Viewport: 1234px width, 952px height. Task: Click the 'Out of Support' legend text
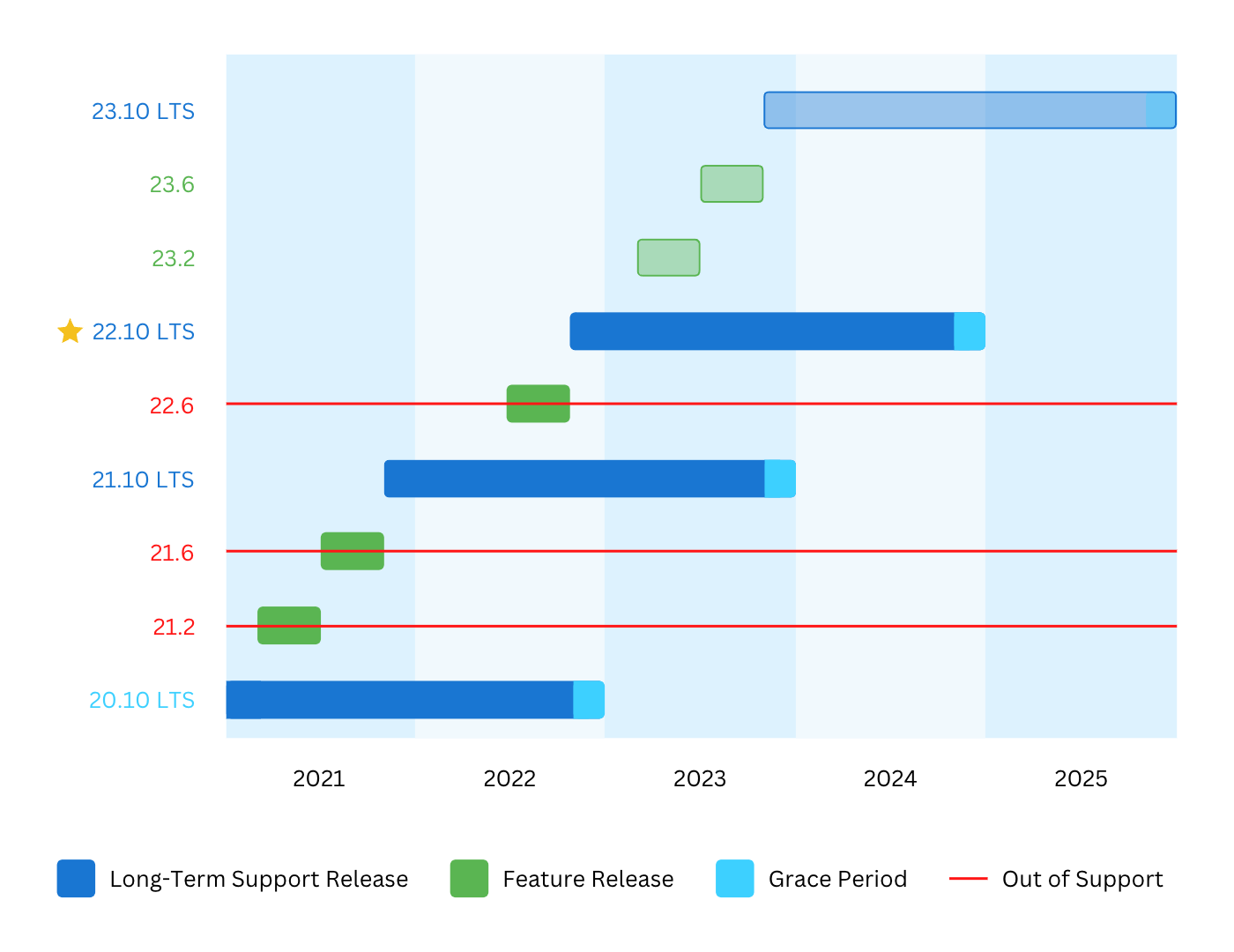tap(1082, 880)
